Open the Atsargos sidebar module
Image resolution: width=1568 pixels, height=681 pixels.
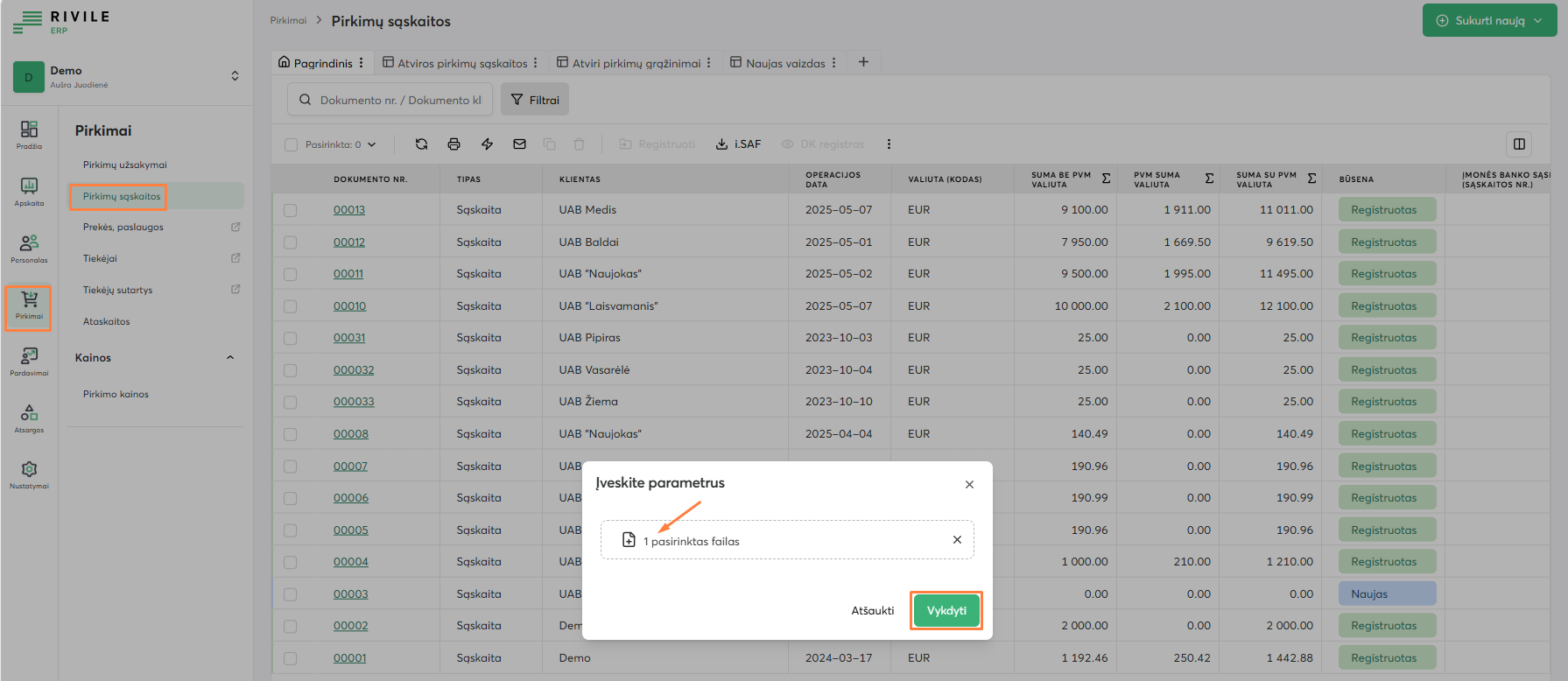29,418
